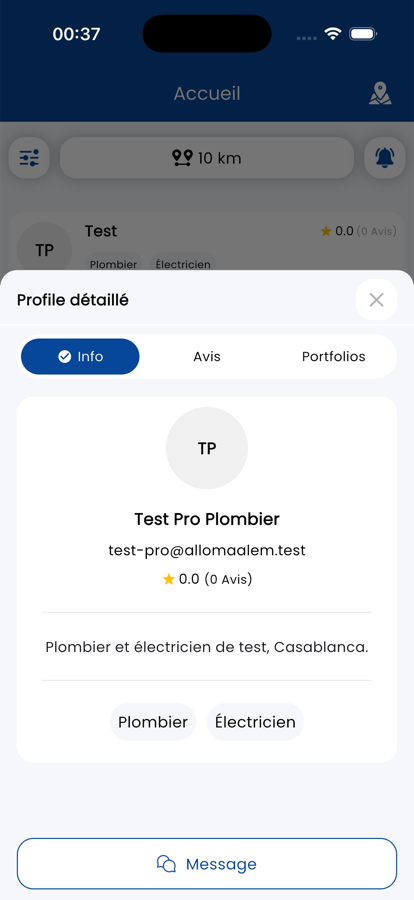Close the Profile détaillé sheet
Image resolution: width=414 pixels, height=900 pixels.
coord(376,300)
